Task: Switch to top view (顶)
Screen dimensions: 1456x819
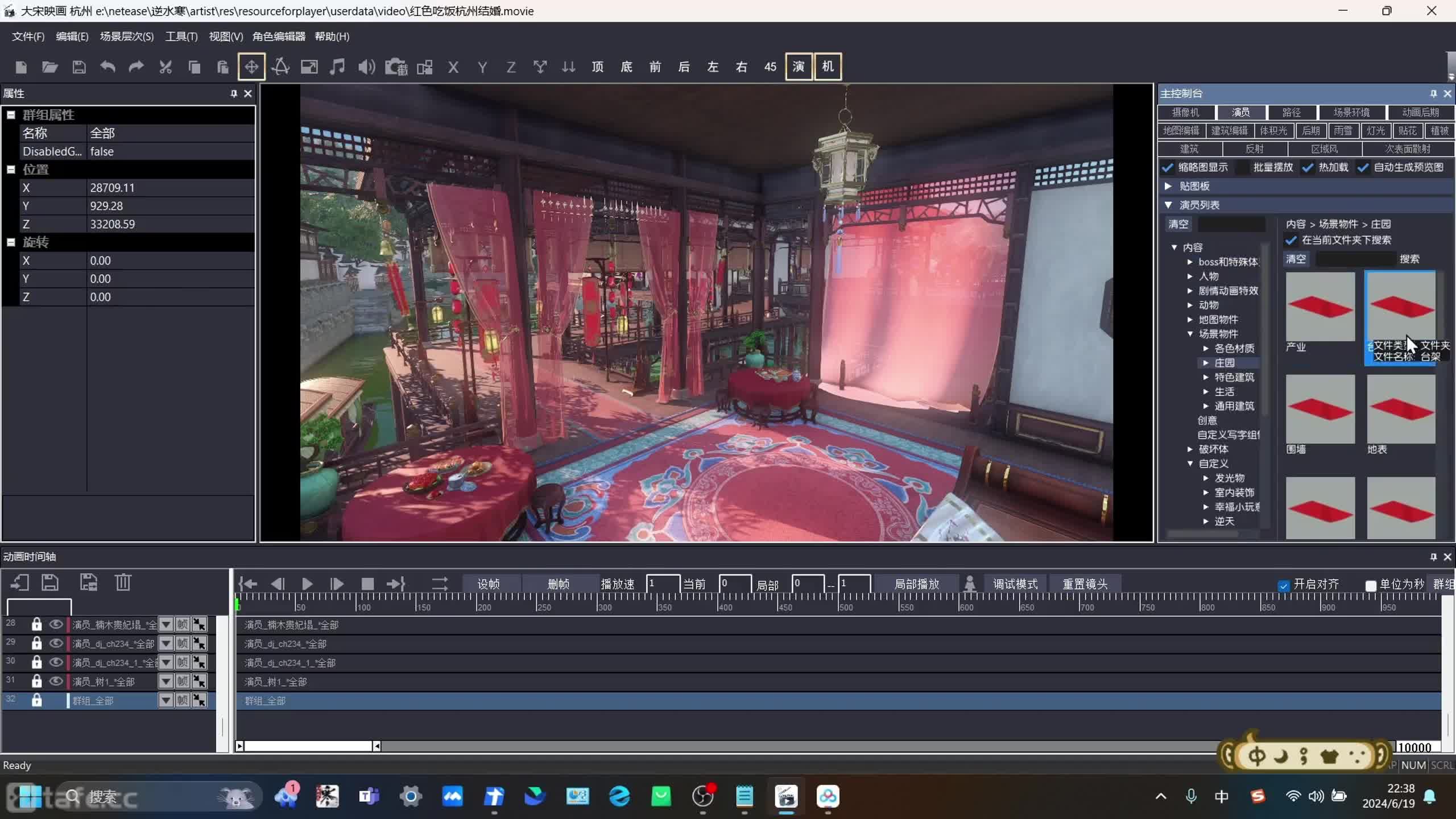Action: [x=597, y=67]
